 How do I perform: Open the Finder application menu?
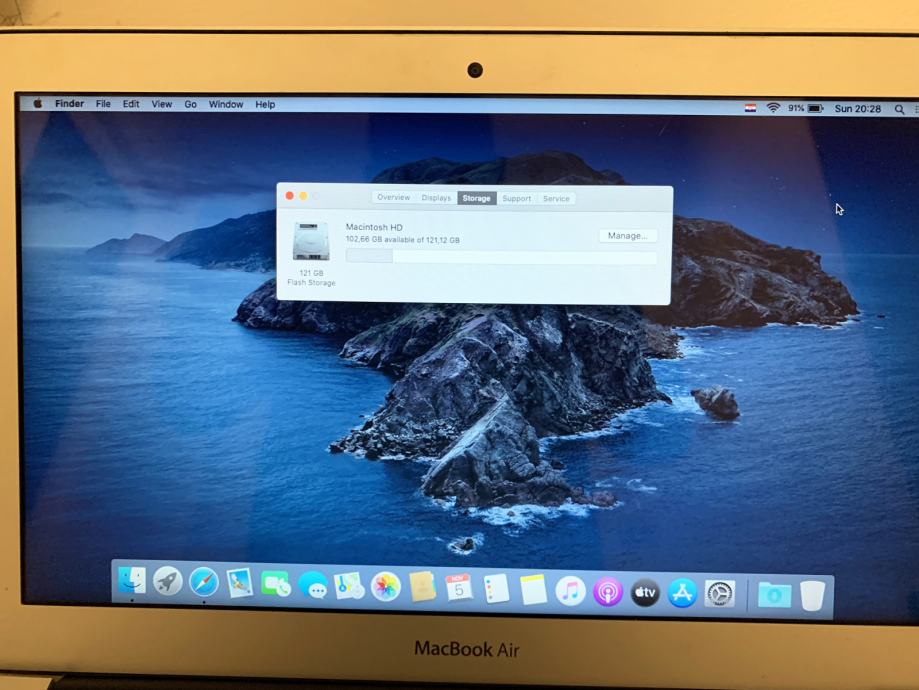(x=69, y=103)
